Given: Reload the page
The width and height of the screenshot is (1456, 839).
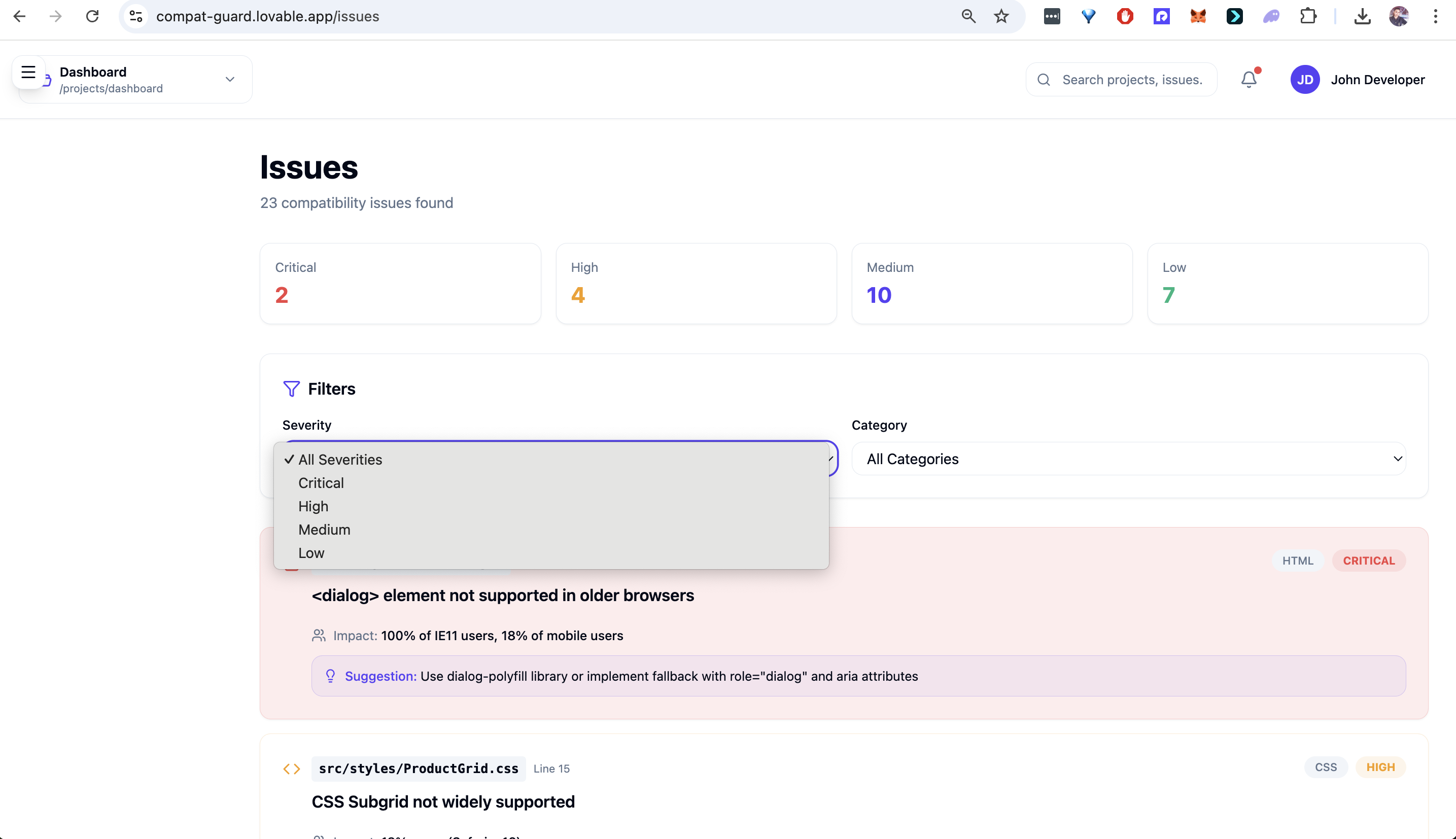Looking at the screenshot, I should (92, 16).
